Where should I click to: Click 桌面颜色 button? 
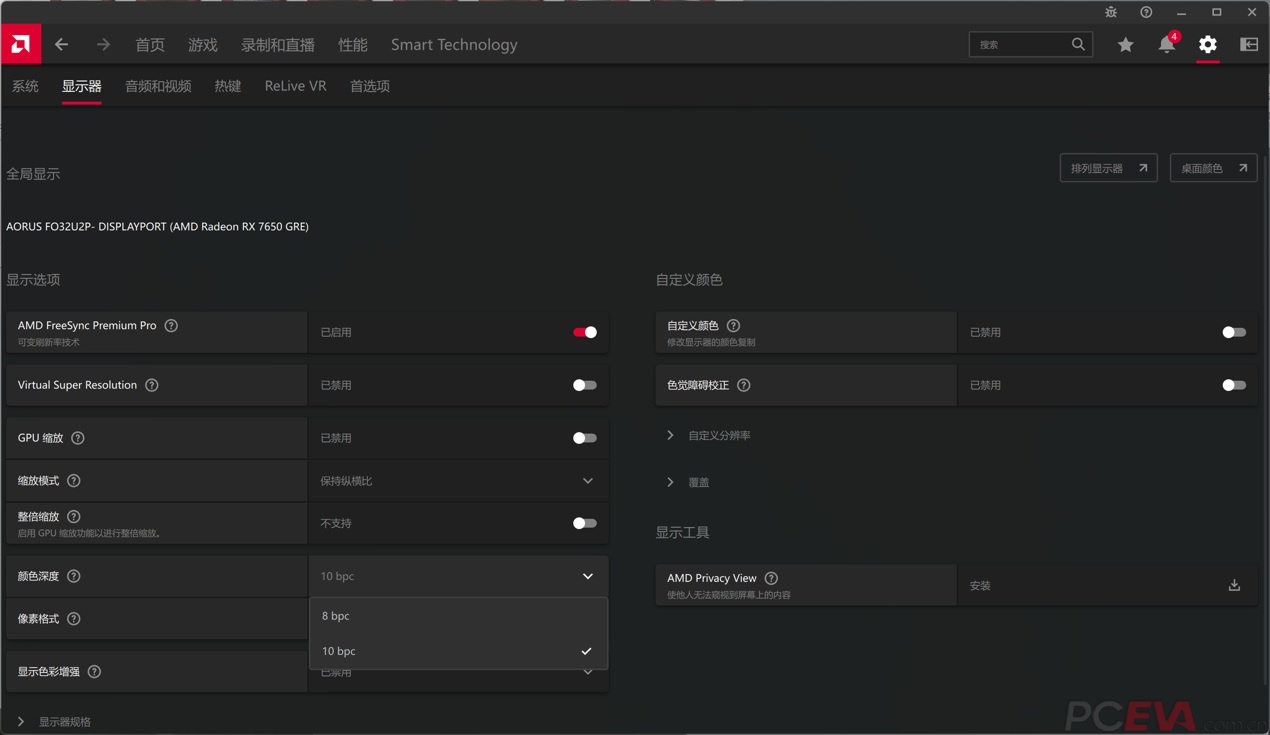1213,168
